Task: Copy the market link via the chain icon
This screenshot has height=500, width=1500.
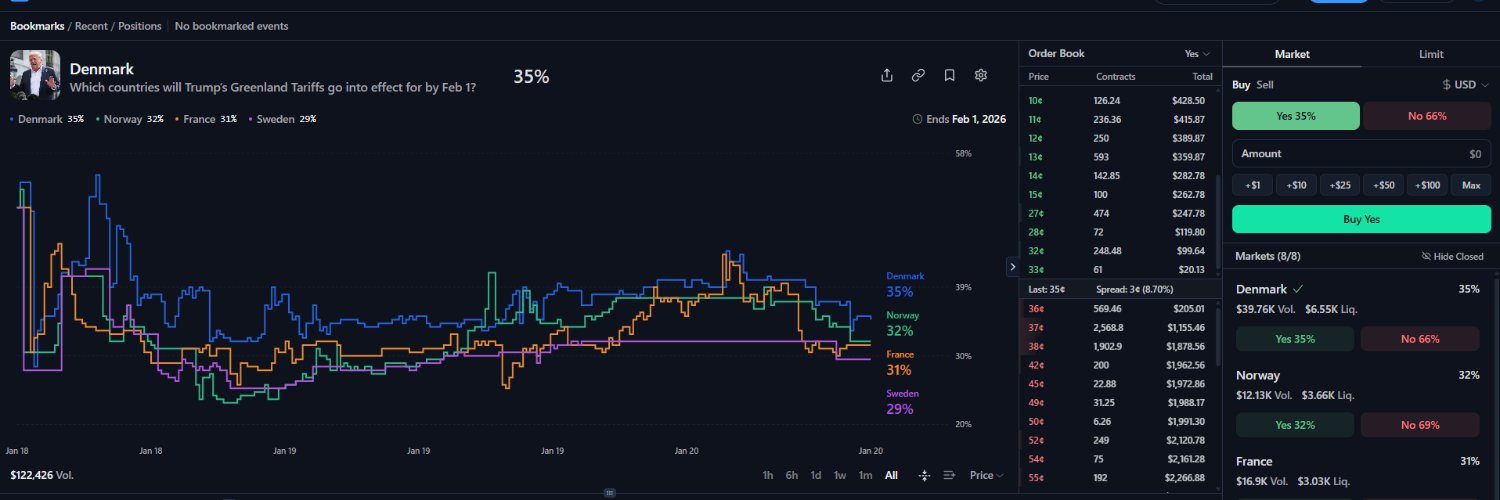Action: pyautogui.click(x=918, y=76)
